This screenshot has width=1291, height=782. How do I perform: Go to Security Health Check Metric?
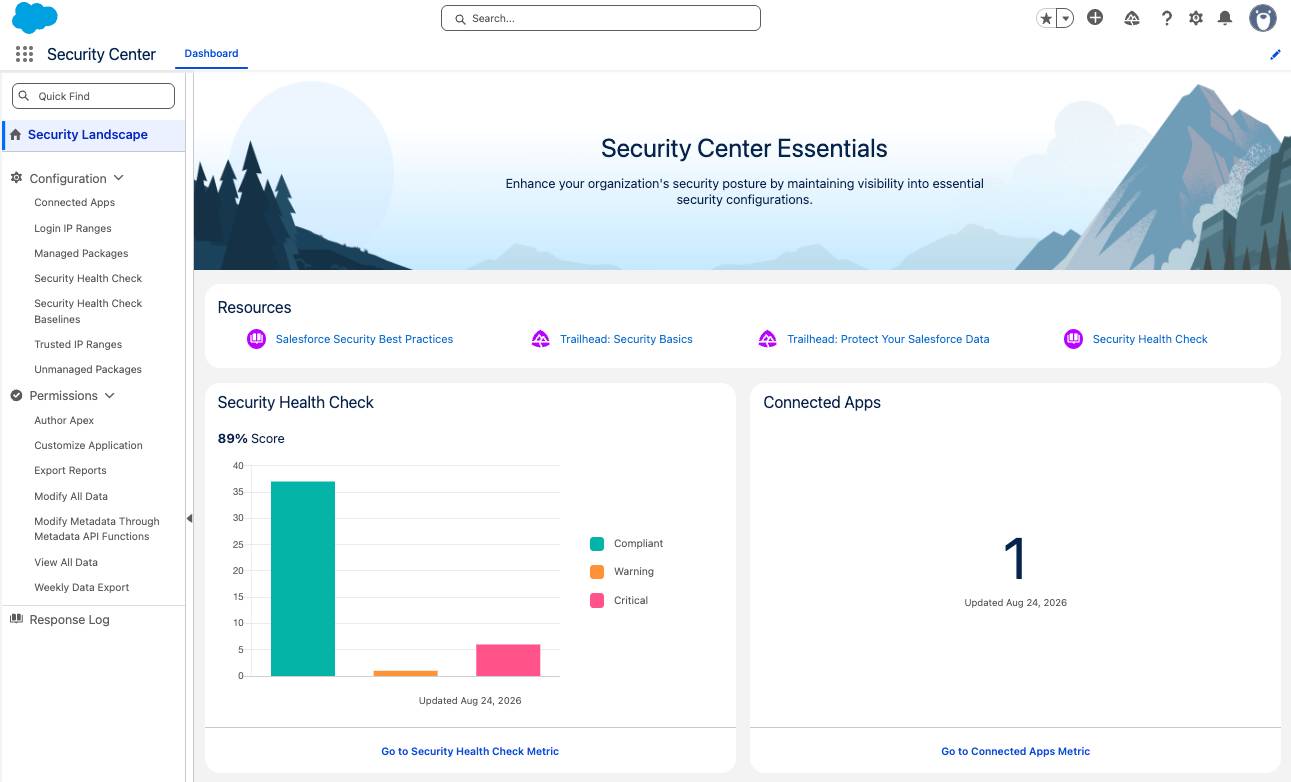(x=470, y=751)
